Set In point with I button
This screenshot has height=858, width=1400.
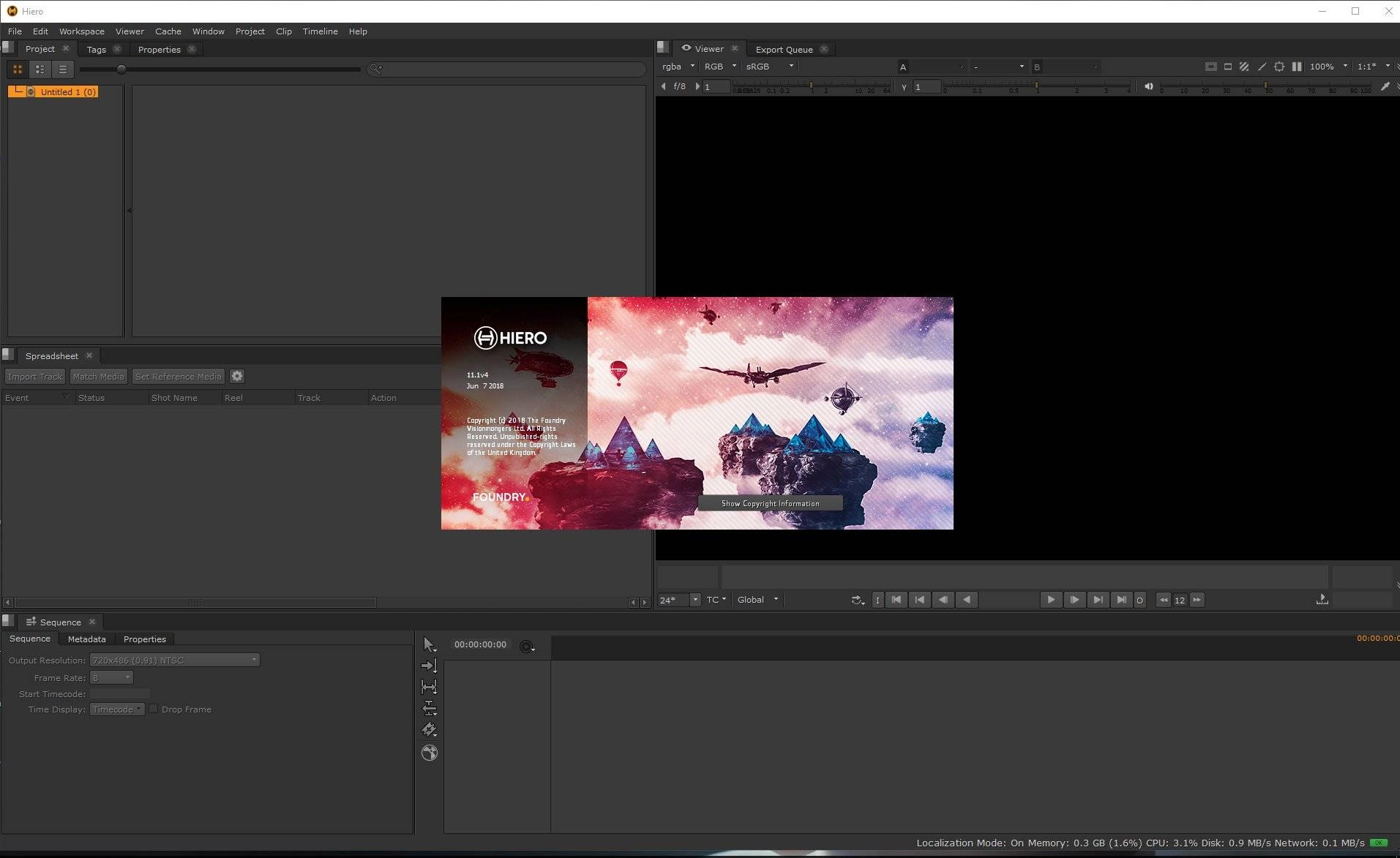coord(877,600)
